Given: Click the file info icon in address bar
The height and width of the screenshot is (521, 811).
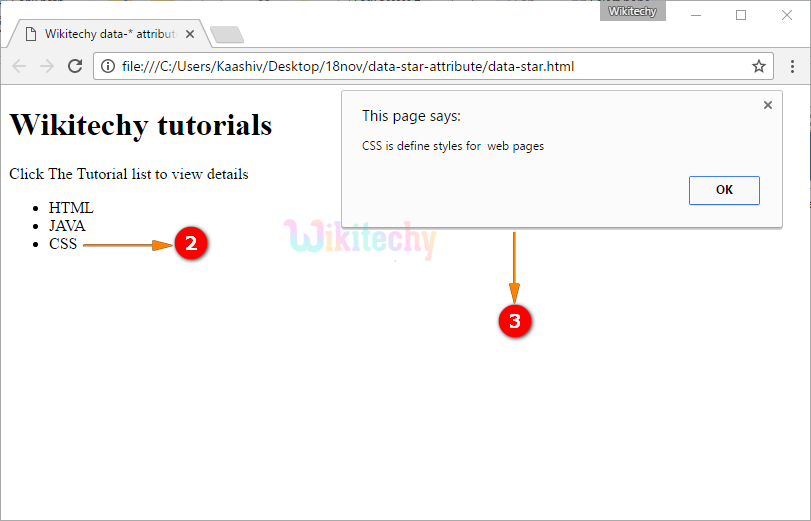Looking at the screenshot, I should click(108, 67).
